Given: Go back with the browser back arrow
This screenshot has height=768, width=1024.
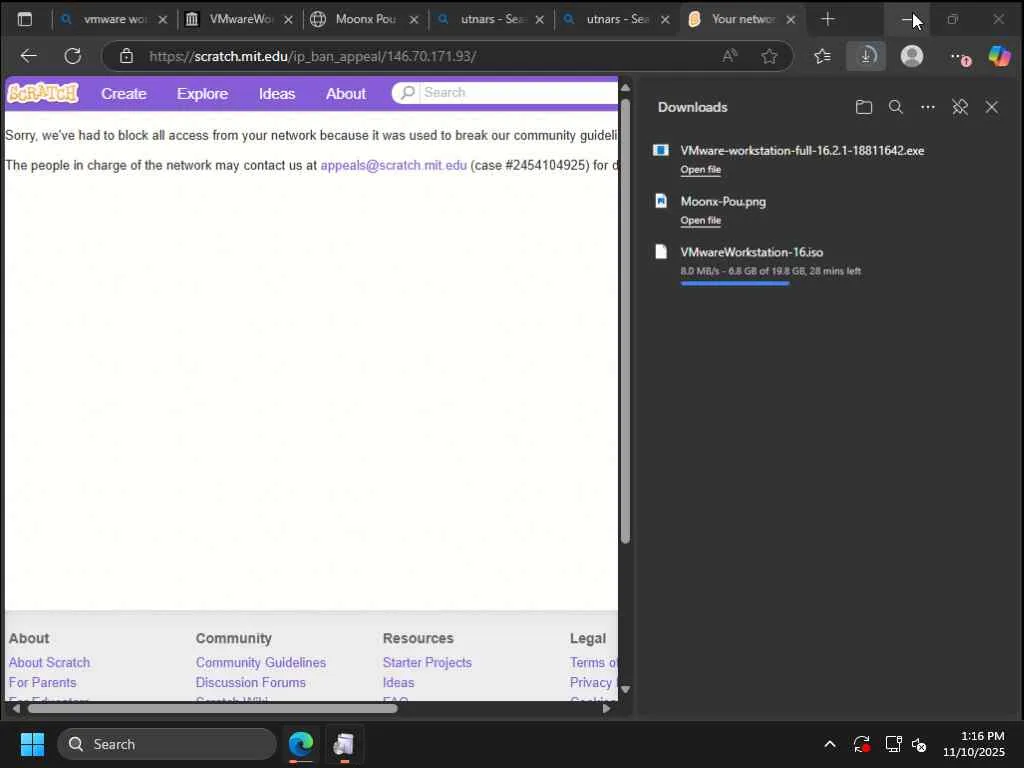Looking at the screenshot, I should (x=29, y=56).
